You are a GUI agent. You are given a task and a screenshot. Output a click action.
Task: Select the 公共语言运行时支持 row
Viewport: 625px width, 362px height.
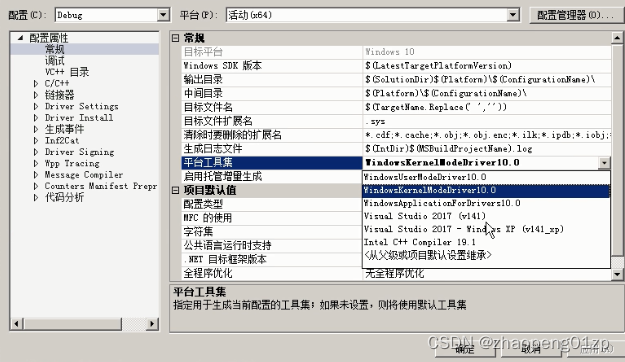pos(272,246)
